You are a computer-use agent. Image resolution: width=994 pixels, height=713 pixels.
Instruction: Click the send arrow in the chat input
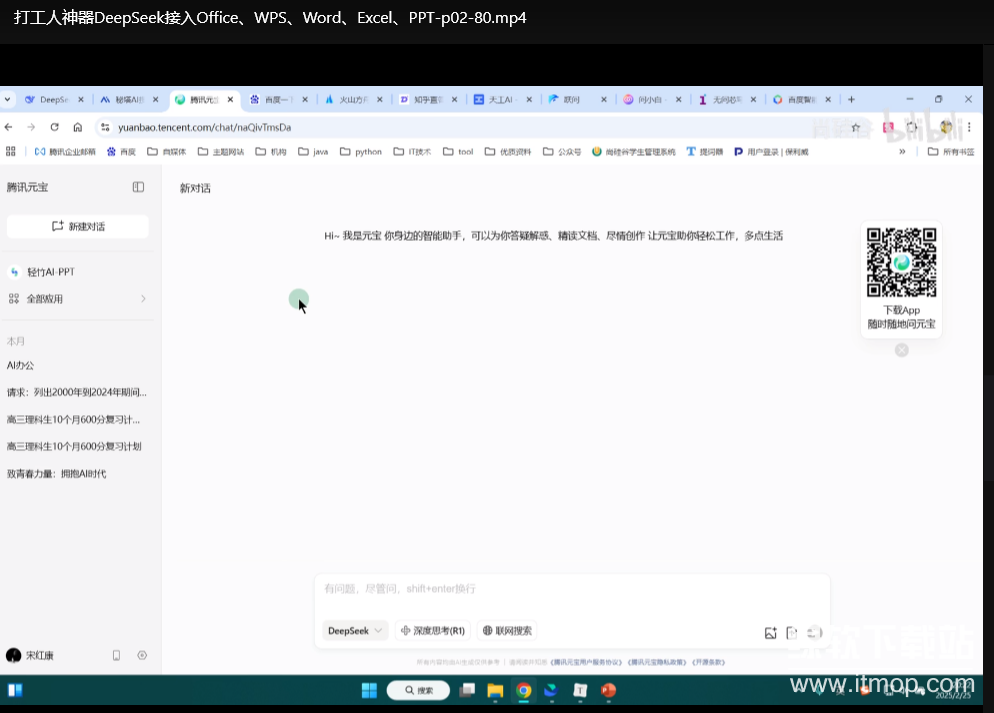pyautogui.click(x=814, y=633)
